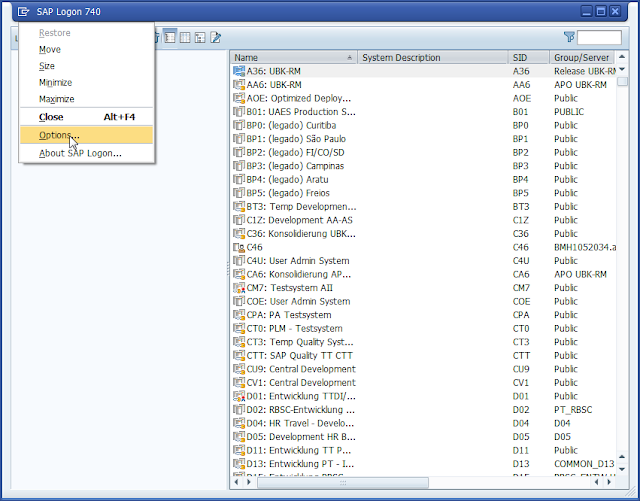The image size is (640, 501).
Task: Click the icon beside BP0: (legado) Curitiba
Action: click(x=239, y=125)
